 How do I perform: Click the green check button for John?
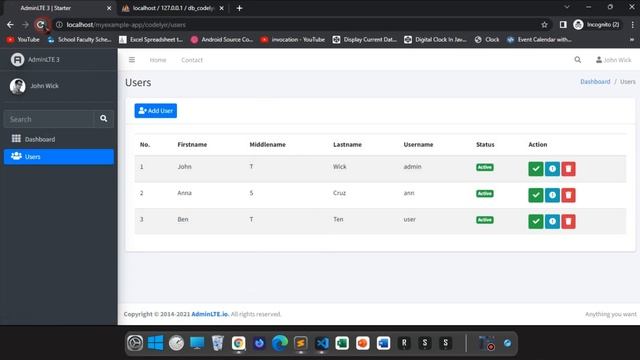coord(536,169)
